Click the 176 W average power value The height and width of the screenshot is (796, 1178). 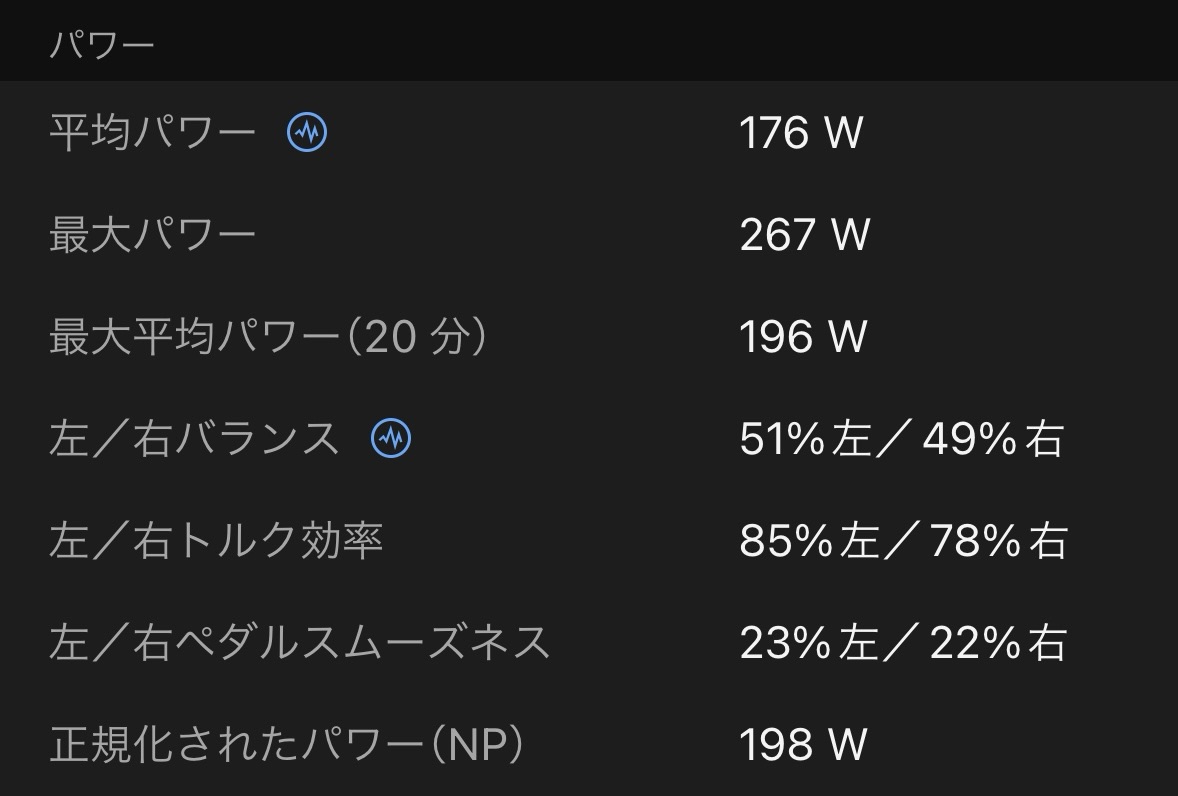coord(801,133)
